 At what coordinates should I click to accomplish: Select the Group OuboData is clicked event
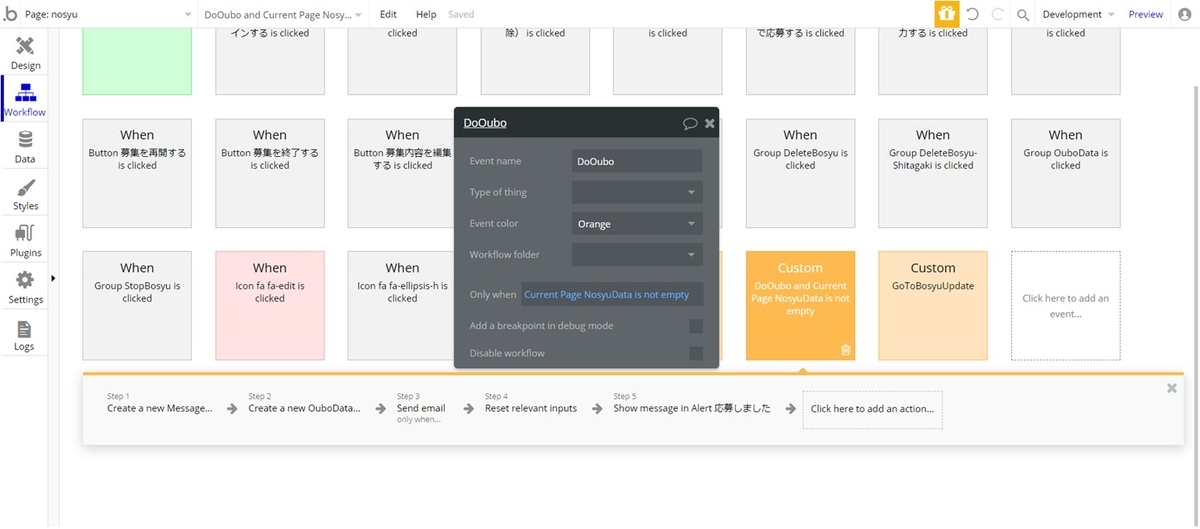click(1065, 173)
